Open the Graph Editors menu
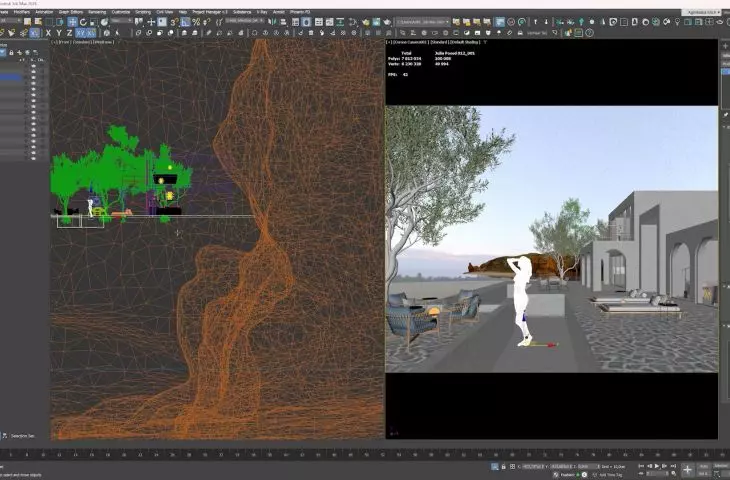This screenshot has height=480, width=730. pyautogui.click(x=71, y=12)
